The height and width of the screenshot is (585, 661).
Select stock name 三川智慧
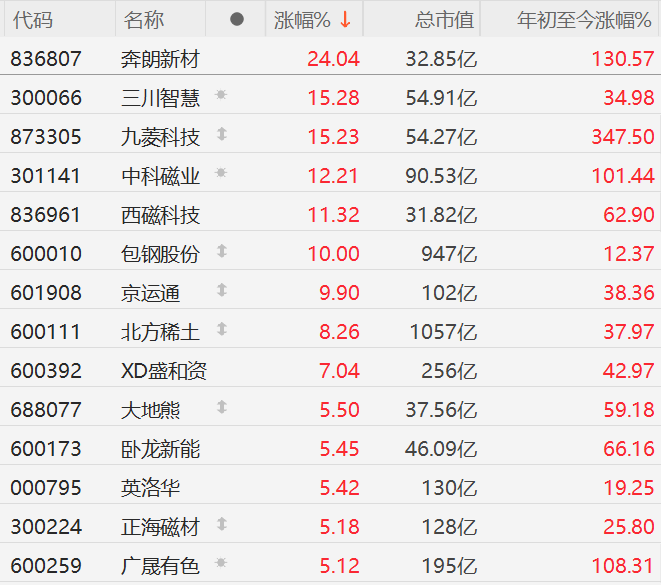pyautogui.click(x=160, y=98)
